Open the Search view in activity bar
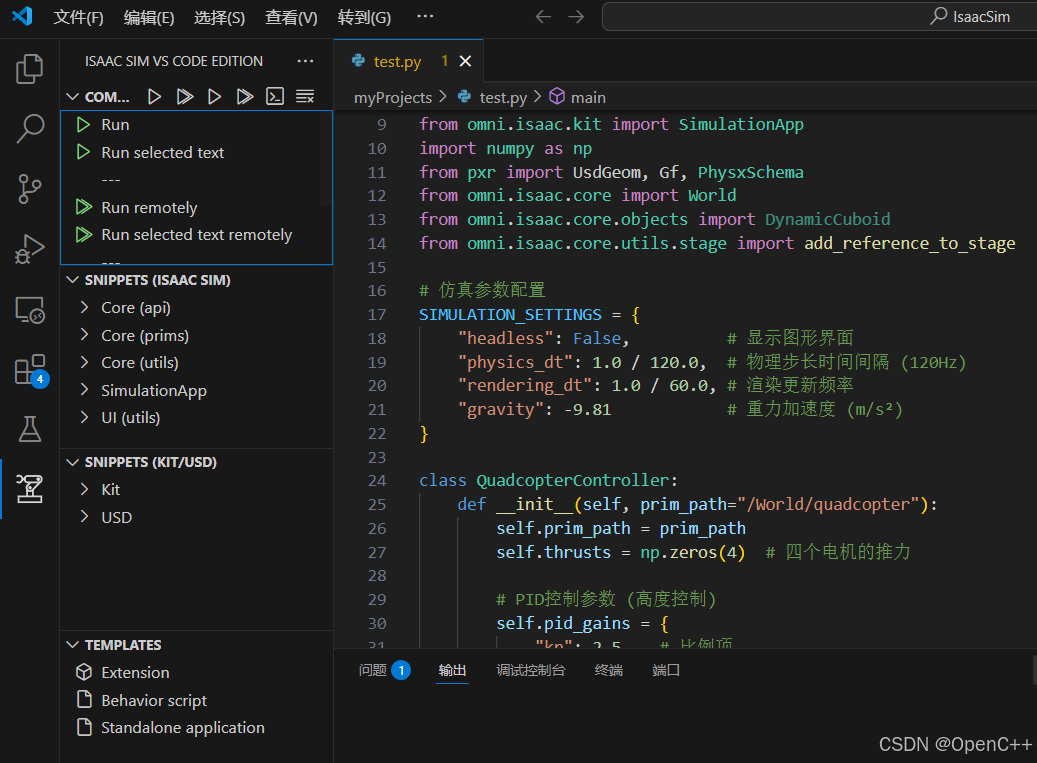This screenshot has width=1037, height=763. click(29, 128)
